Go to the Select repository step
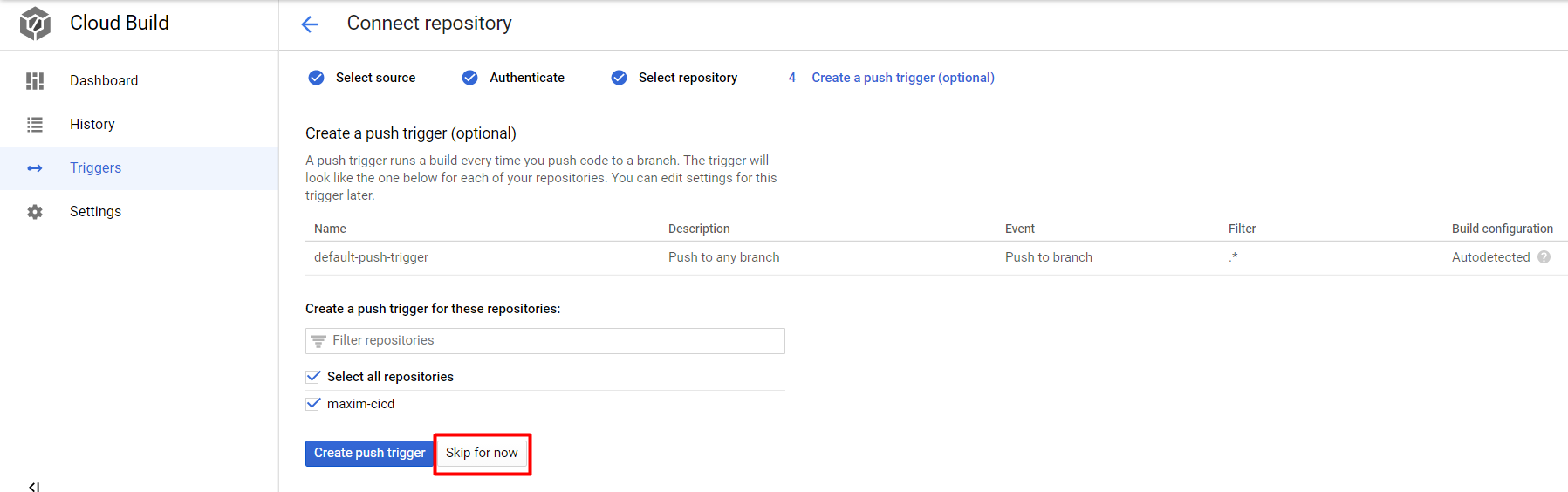1568x492 pixels. click(x=688, y=78)
